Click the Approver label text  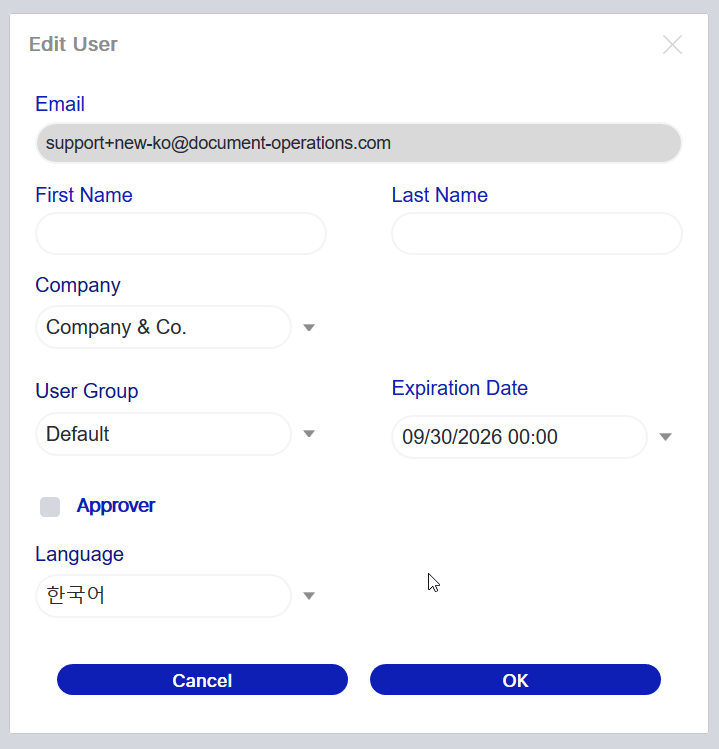(116, 506)
